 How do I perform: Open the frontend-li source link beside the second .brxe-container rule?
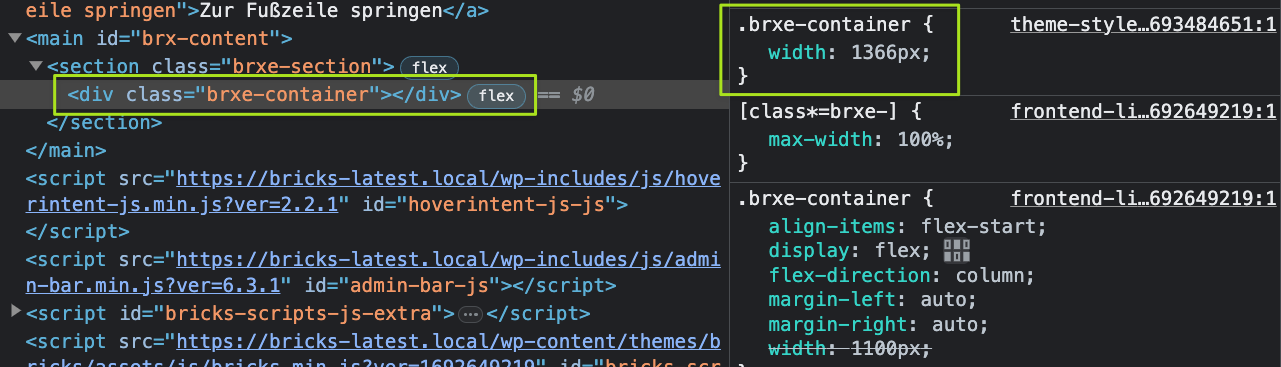[x=1143, y=198]
